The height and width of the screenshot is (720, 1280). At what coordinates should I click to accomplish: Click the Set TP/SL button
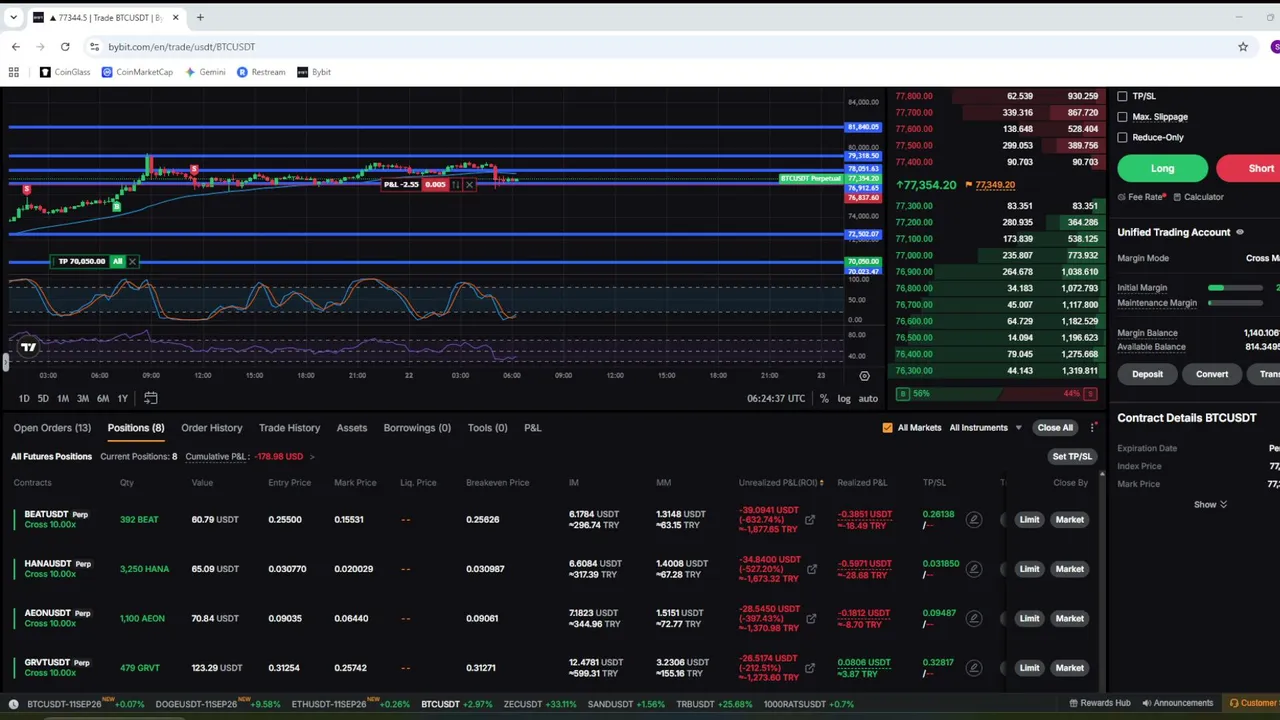pos(1072,457)
